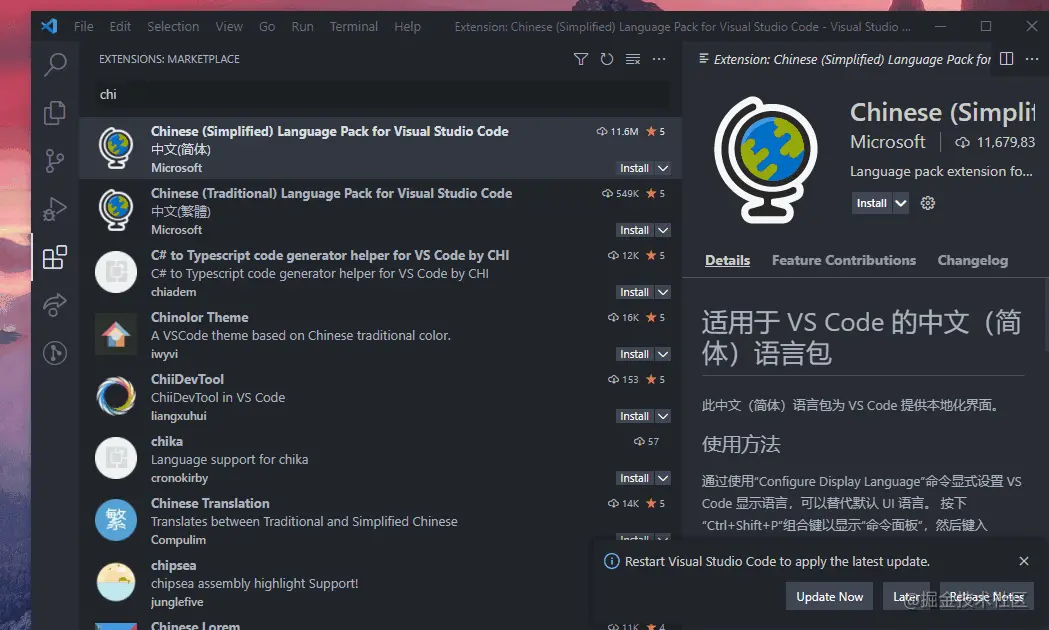The width and height of the screenshot is (1049, 630).
Task: Open editor more actions ellipsis
Action: [1032, 59]
